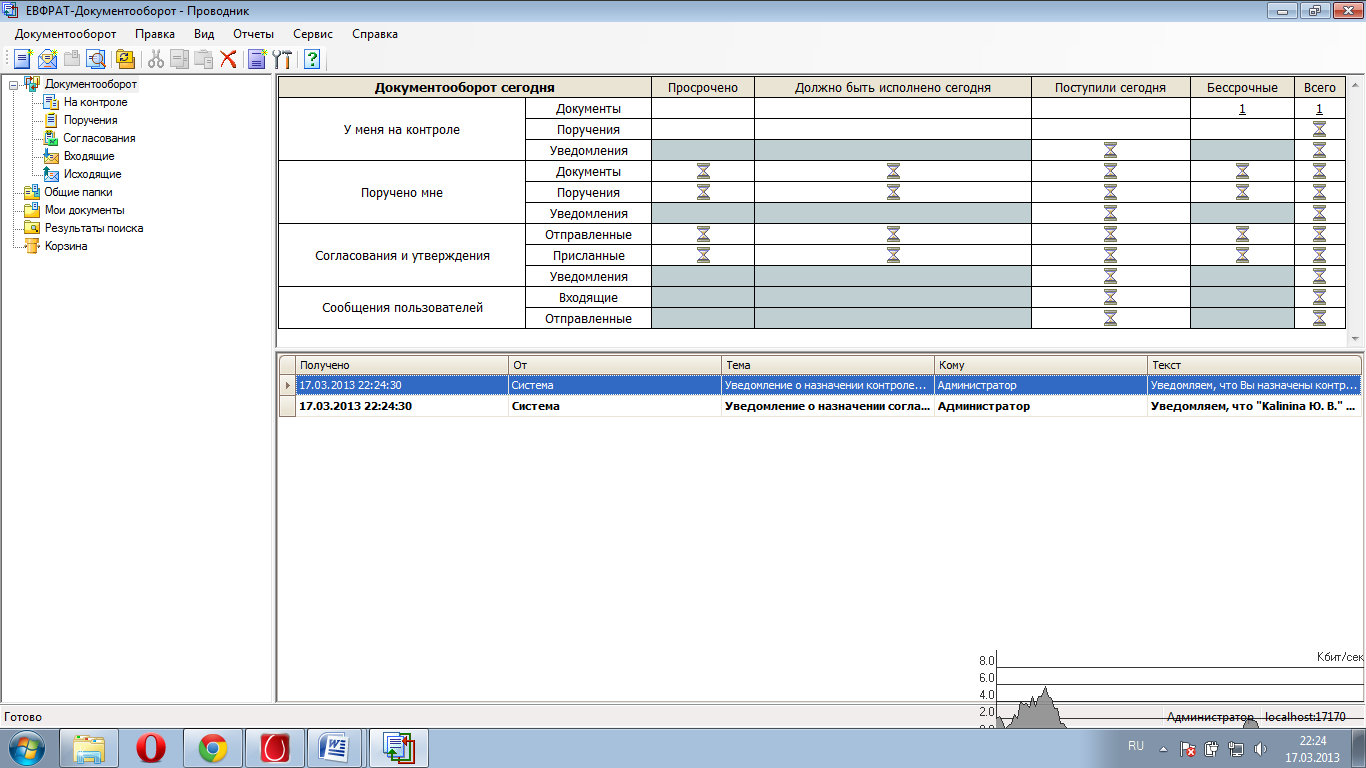The image size is (1366, 768).
Task: Click the text cell mentioning Kalinina Ю. В.
Action: click(1254, 406)
